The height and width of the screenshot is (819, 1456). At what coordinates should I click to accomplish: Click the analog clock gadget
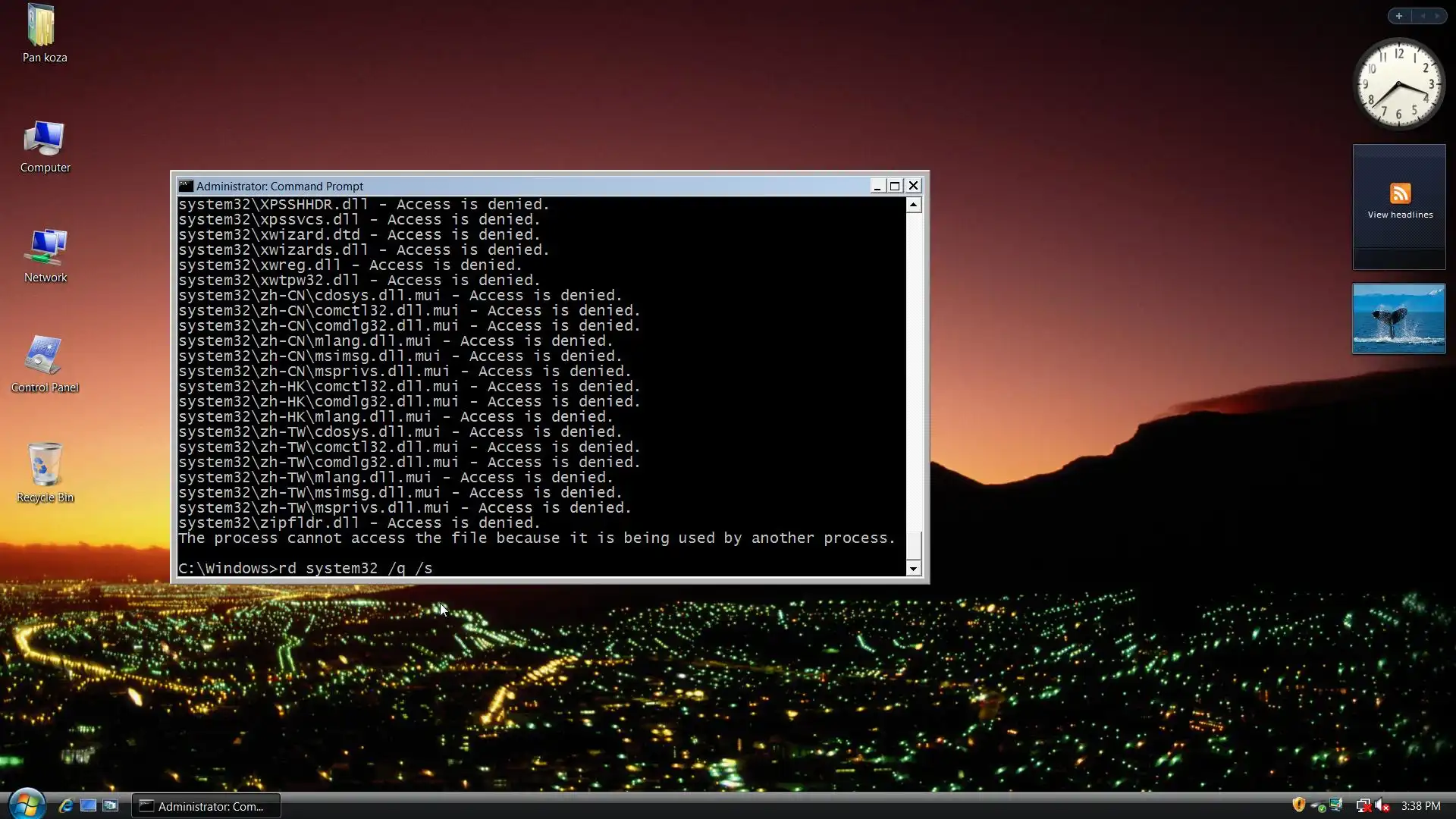tap(1398, 84)
